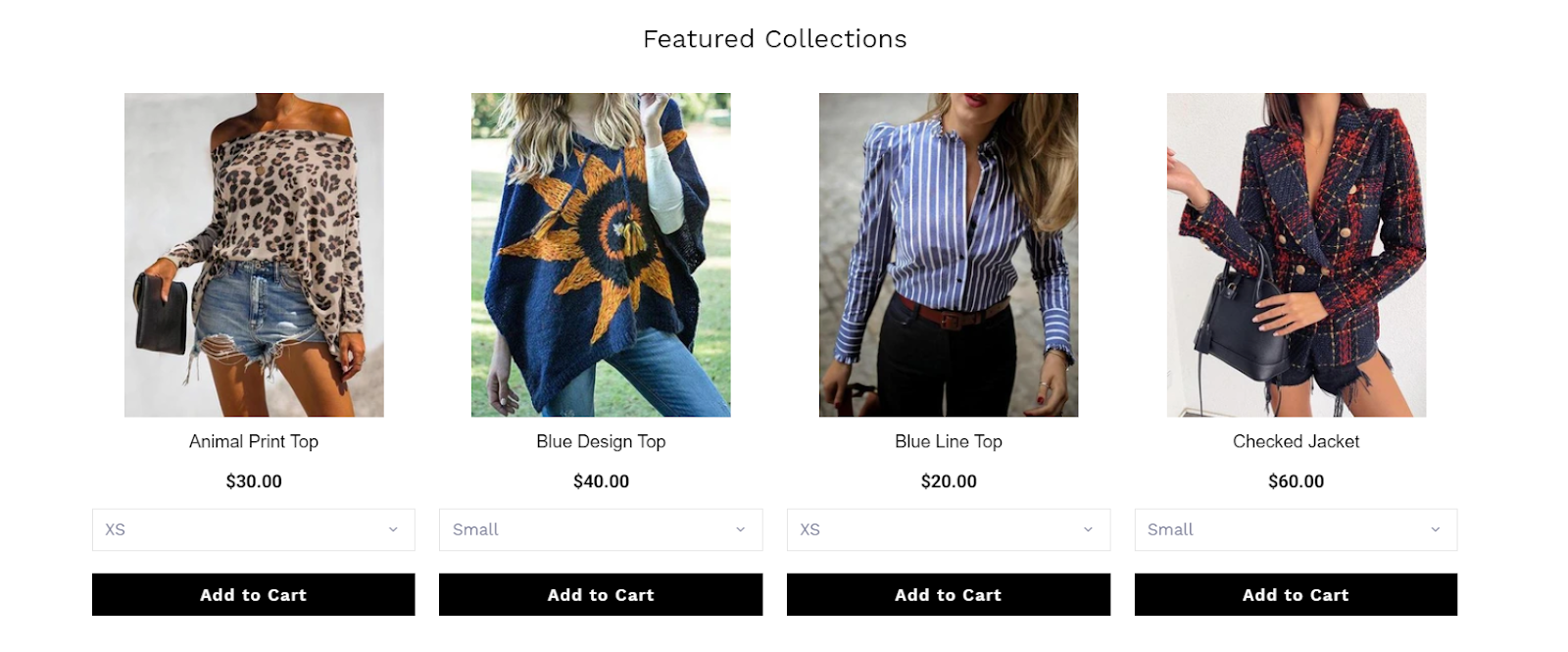
Task: Open the Blue Design Top size selector
Action: [x=601, y=529]
